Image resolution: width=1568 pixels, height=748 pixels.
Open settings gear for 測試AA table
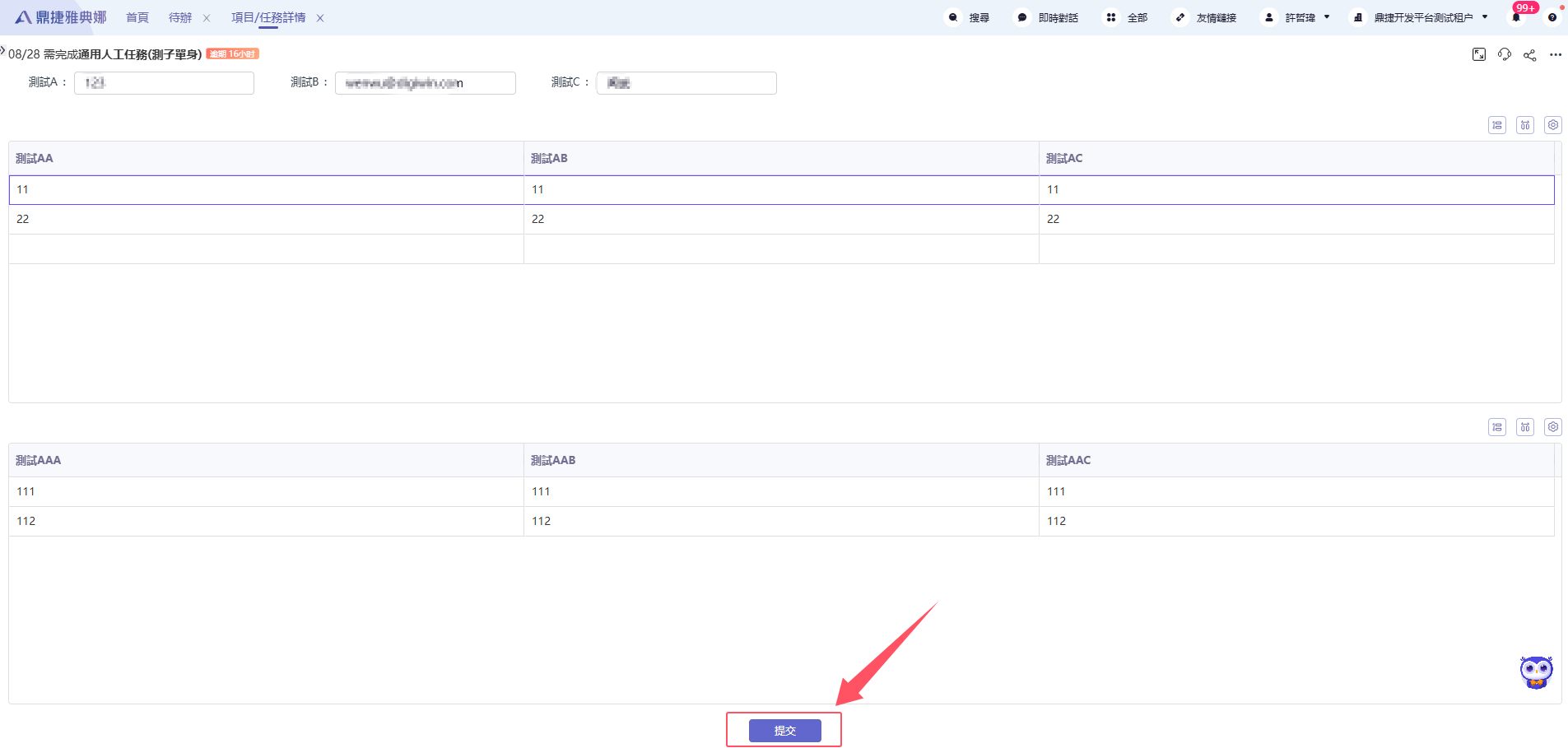click(x=1553, y=125)
